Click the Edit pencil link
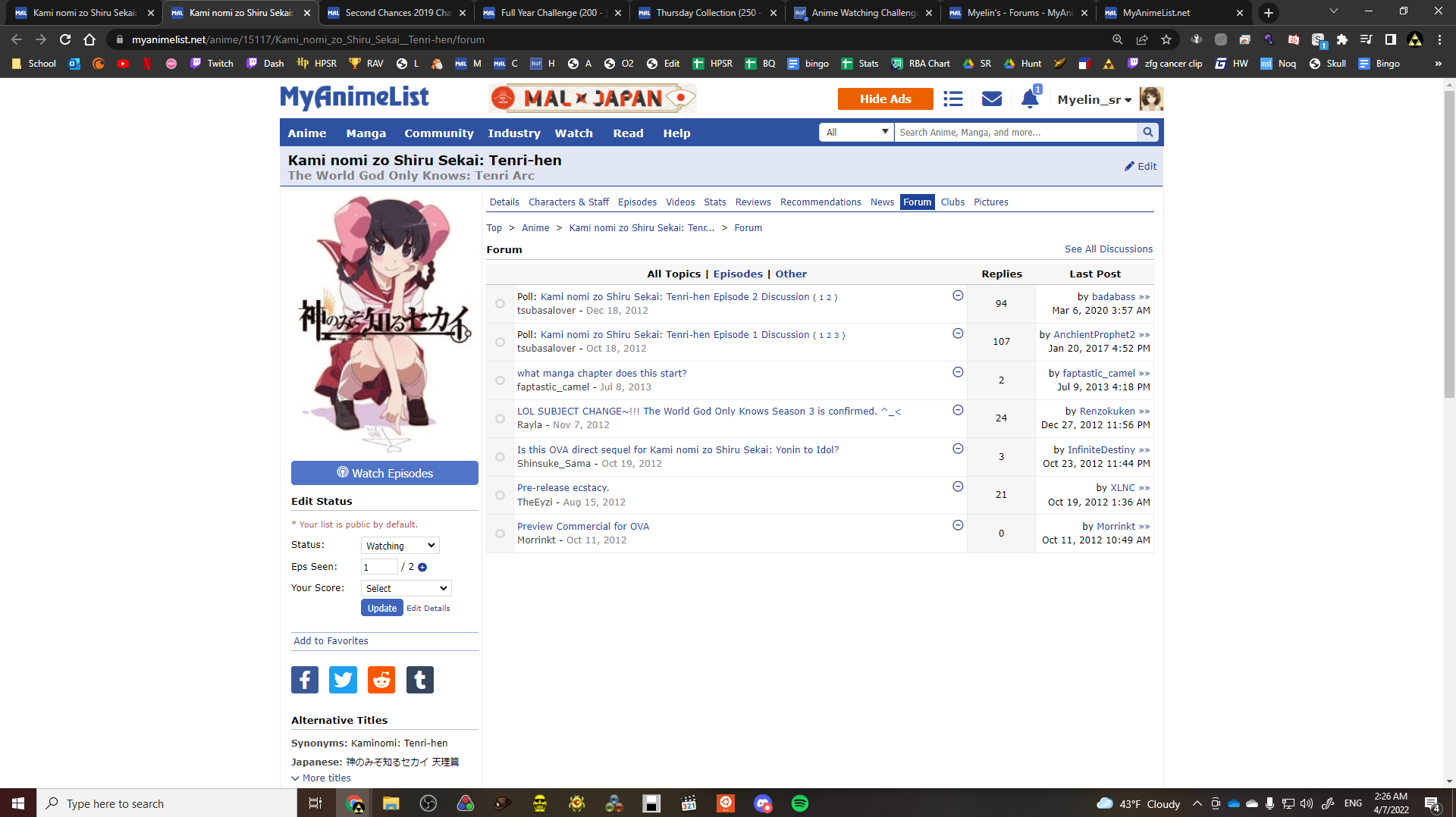Screen dimensions: 1456x817 point(1141,167)
